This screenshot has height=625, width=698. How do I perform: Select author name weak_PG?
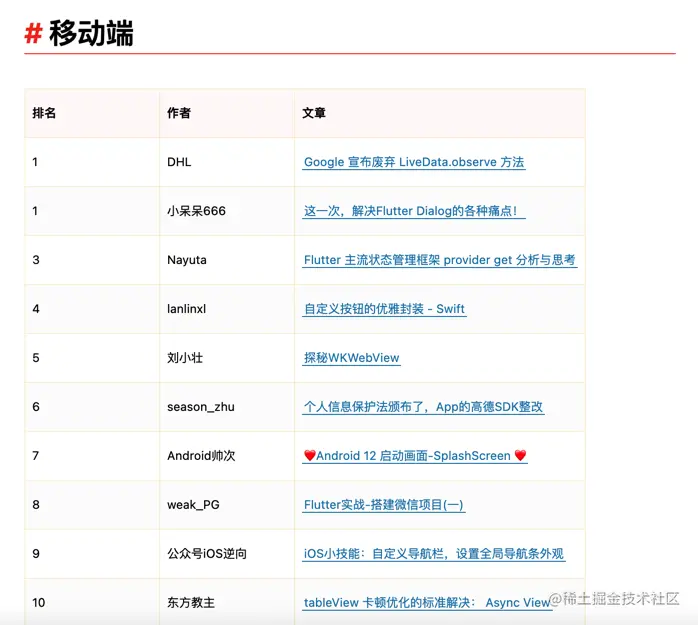pos(193,505)
